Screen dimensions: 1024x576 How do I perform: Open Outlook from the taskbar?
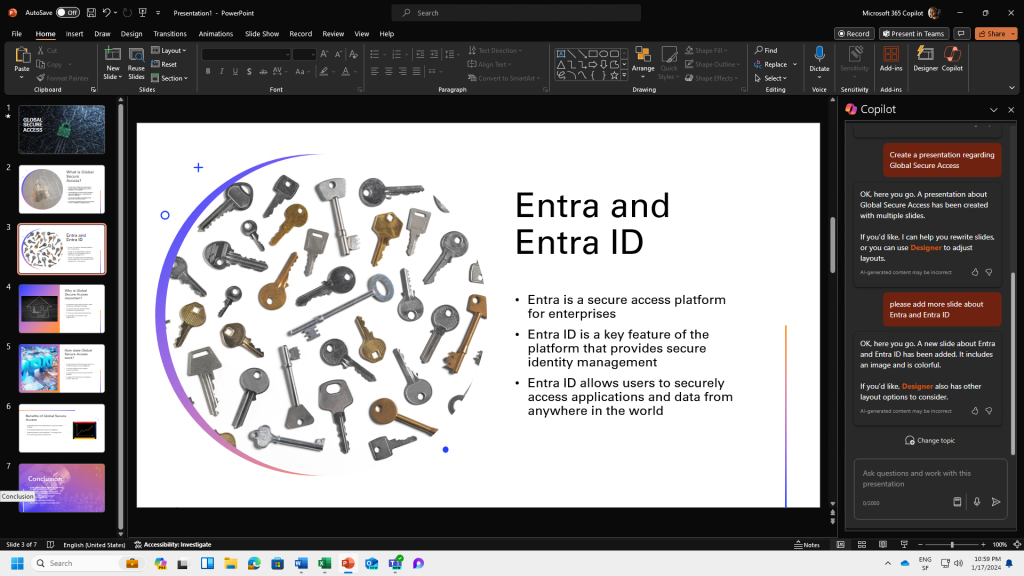tap(372, 563)
